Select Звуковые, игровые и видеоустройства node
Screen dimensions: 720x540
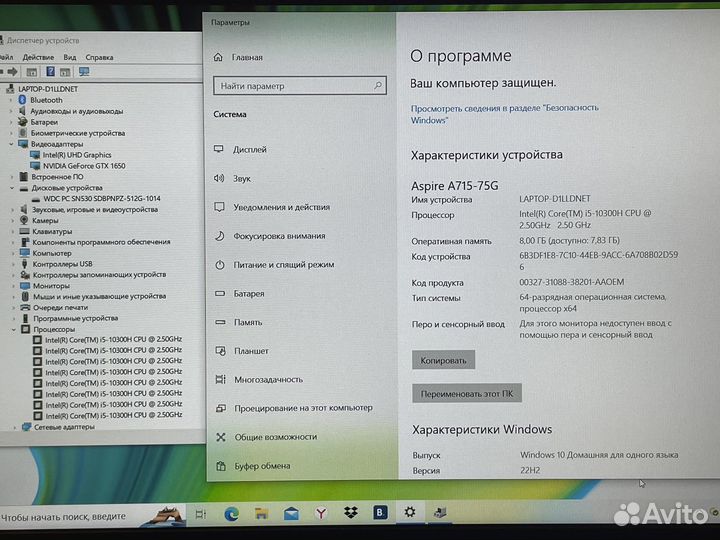(95, 209)
